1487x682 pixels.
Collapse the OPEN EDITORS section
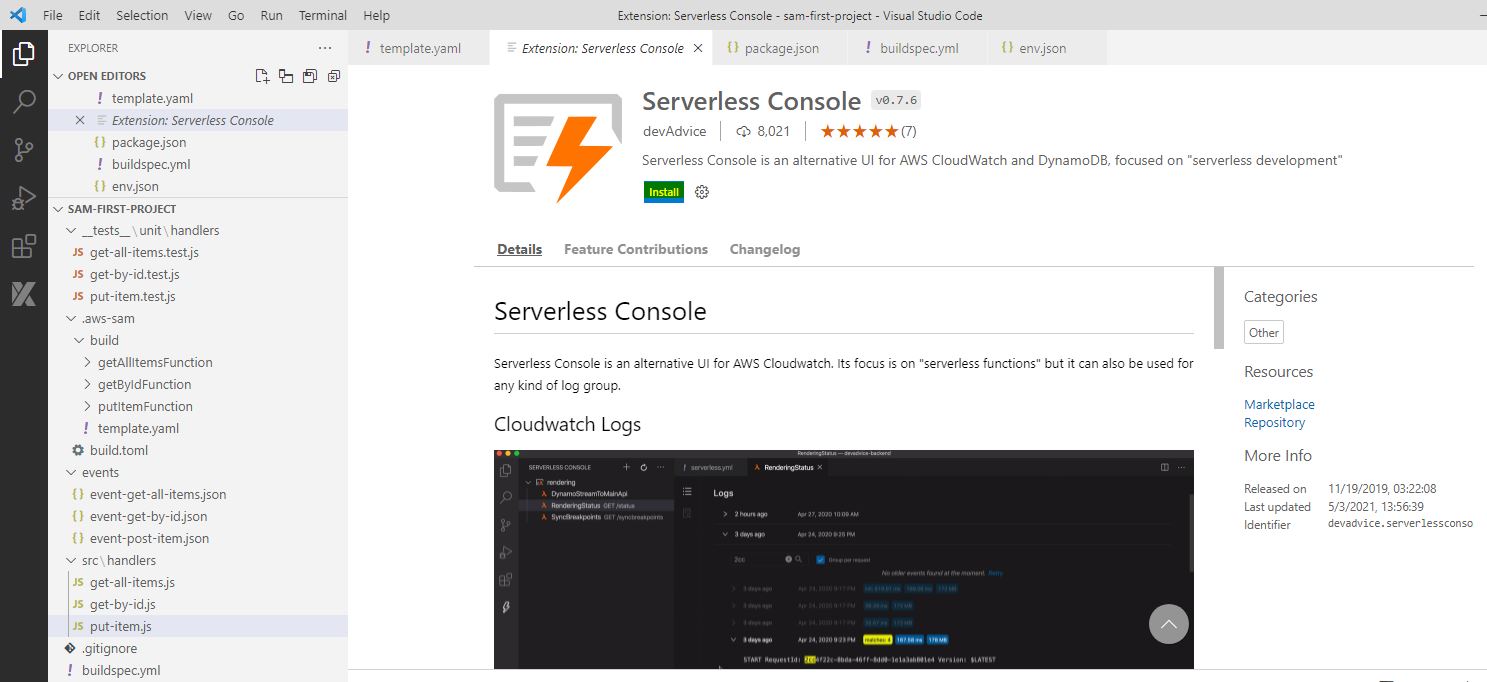(x=59, y=76)
